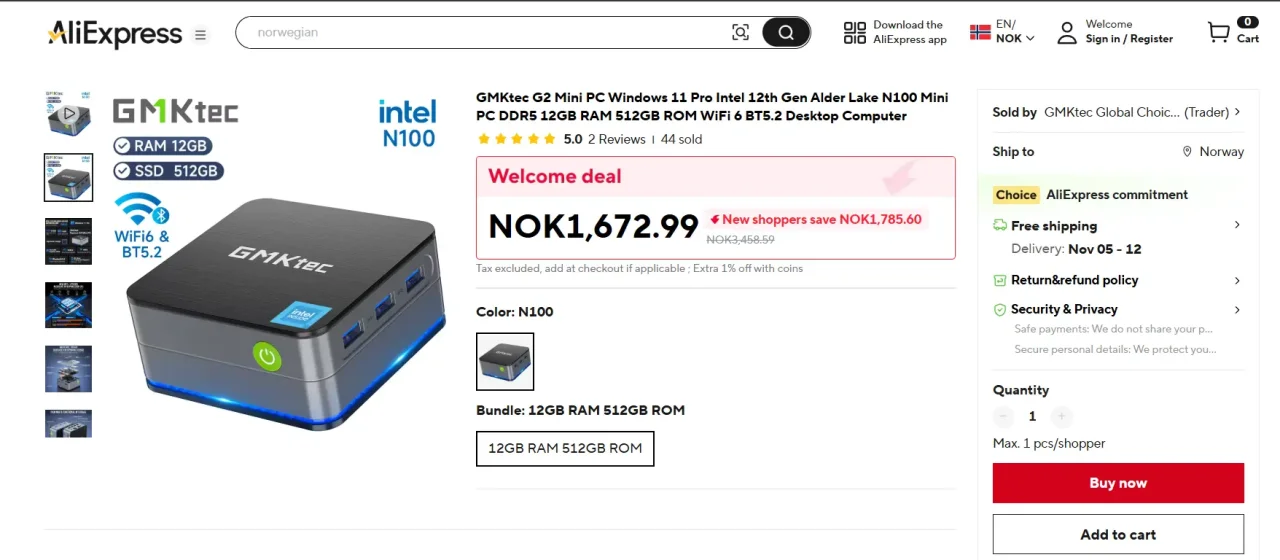Image resolution: width=1280 pixels, height=560 pixels.
Task: Click the account profile icon
Action: (1068, 32)
